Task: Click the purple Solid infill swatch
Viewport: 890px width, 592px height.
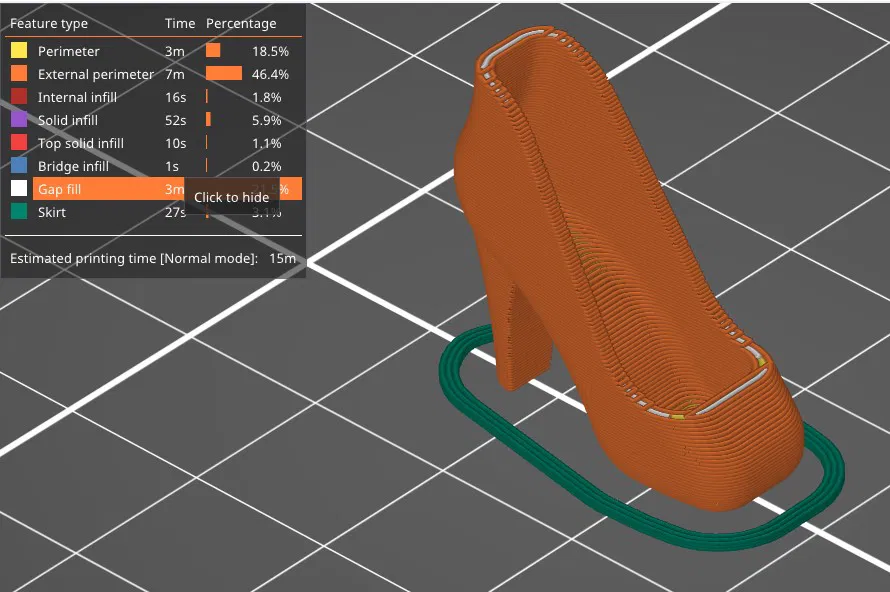Action: point(19,120)
